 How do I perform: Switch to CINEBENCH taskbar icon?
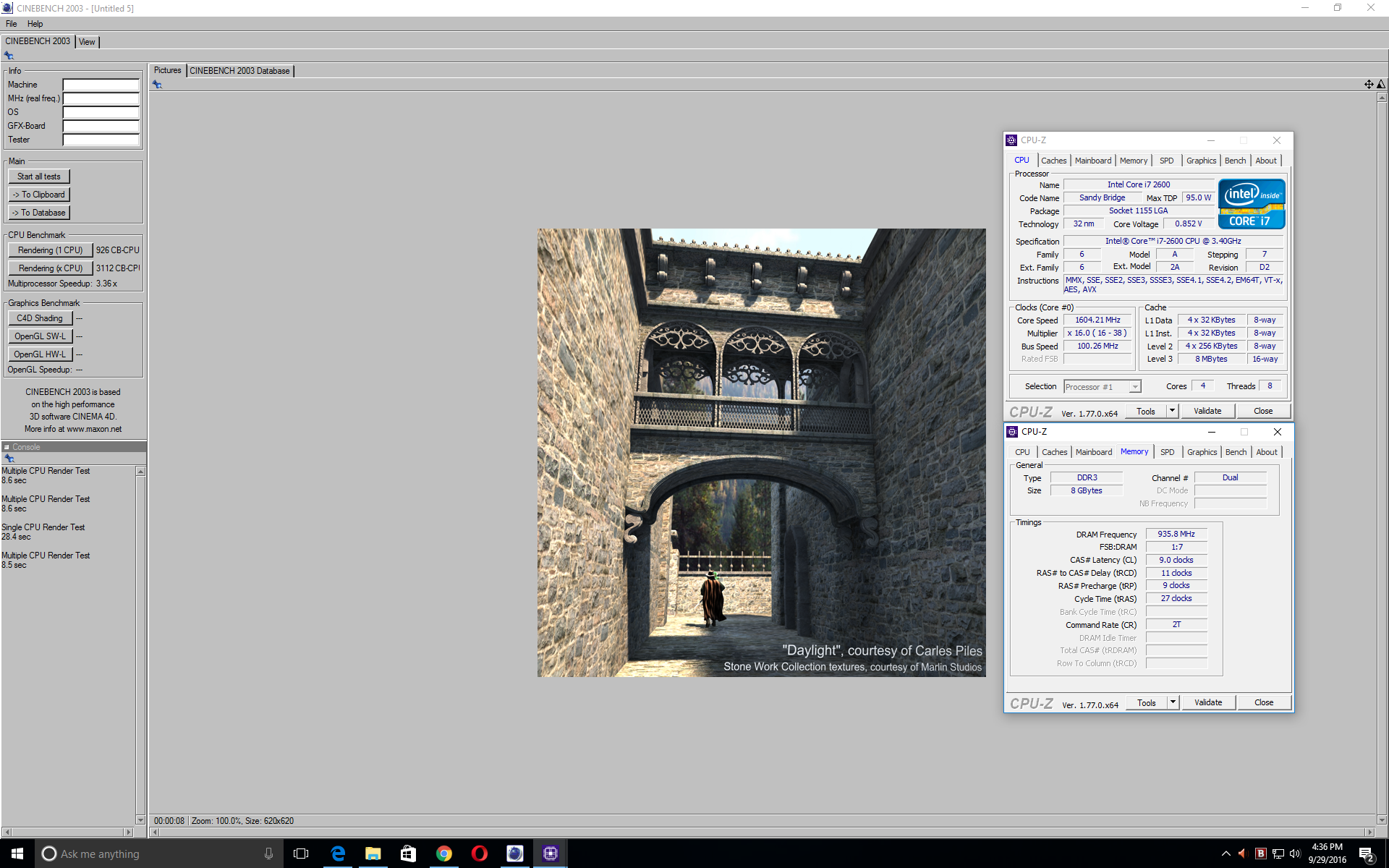click(515, 854)
